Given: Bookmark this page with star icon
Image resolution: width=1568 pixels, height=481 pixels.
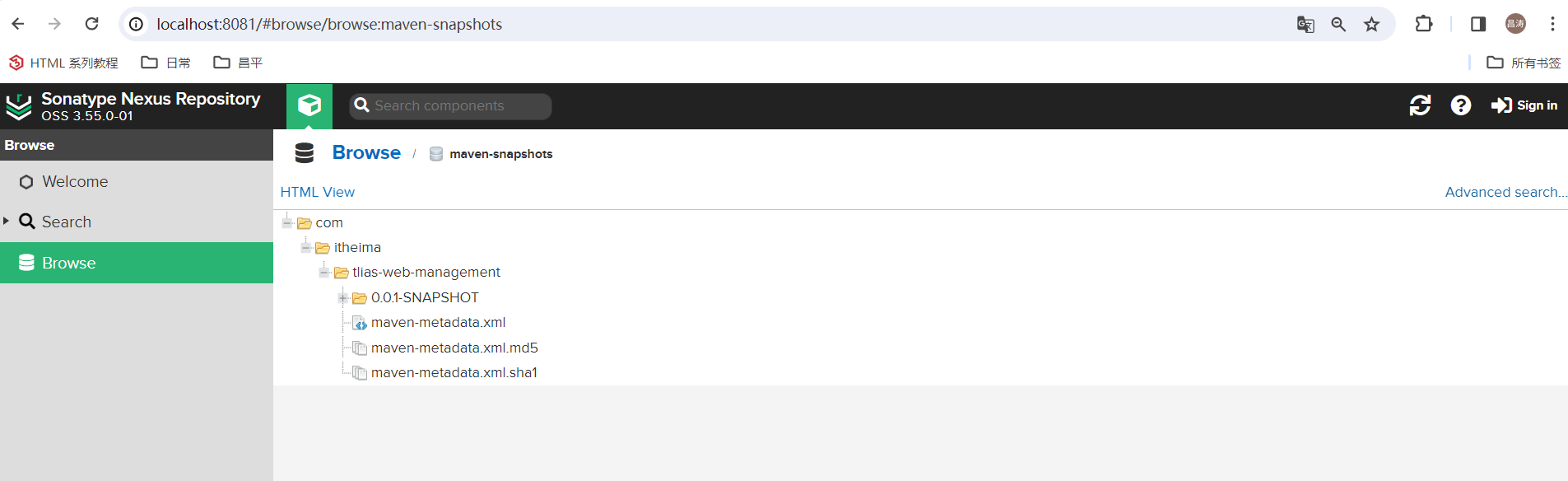Looking at the screenshot, I should coord(1371,25).
